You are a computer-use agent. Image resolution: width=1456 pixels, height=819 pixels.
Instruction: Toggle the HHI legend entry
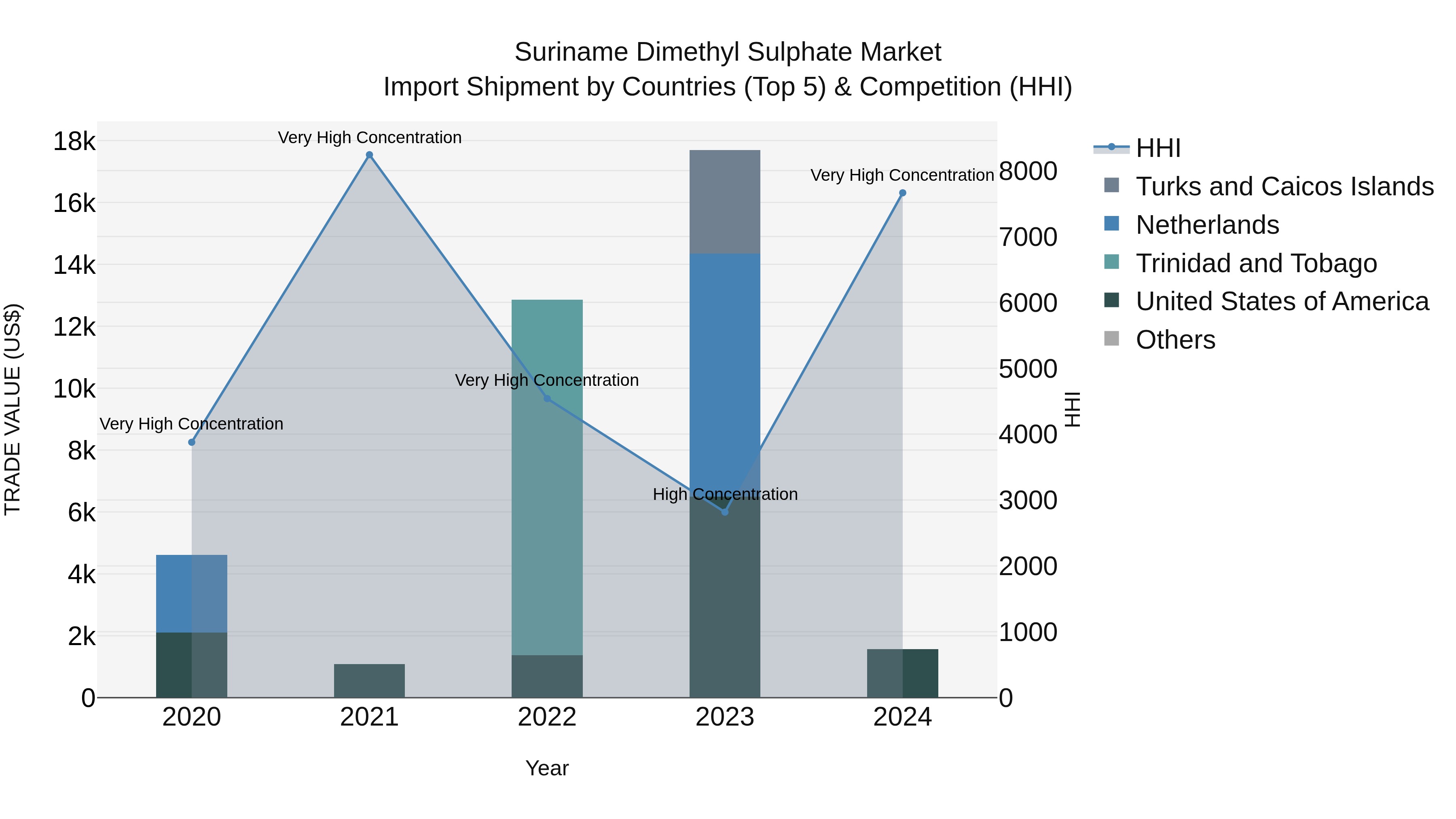1137,148
